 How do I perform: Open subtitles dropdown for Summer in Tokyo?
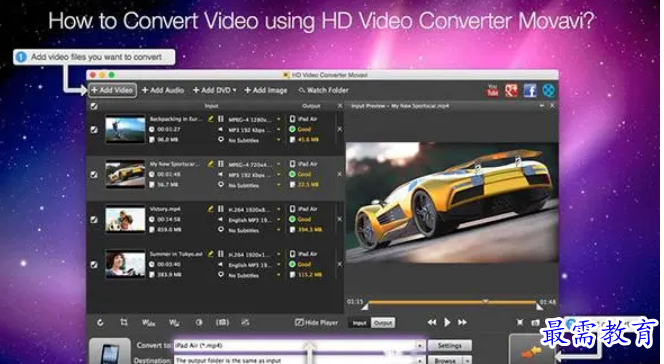[278, 275]
